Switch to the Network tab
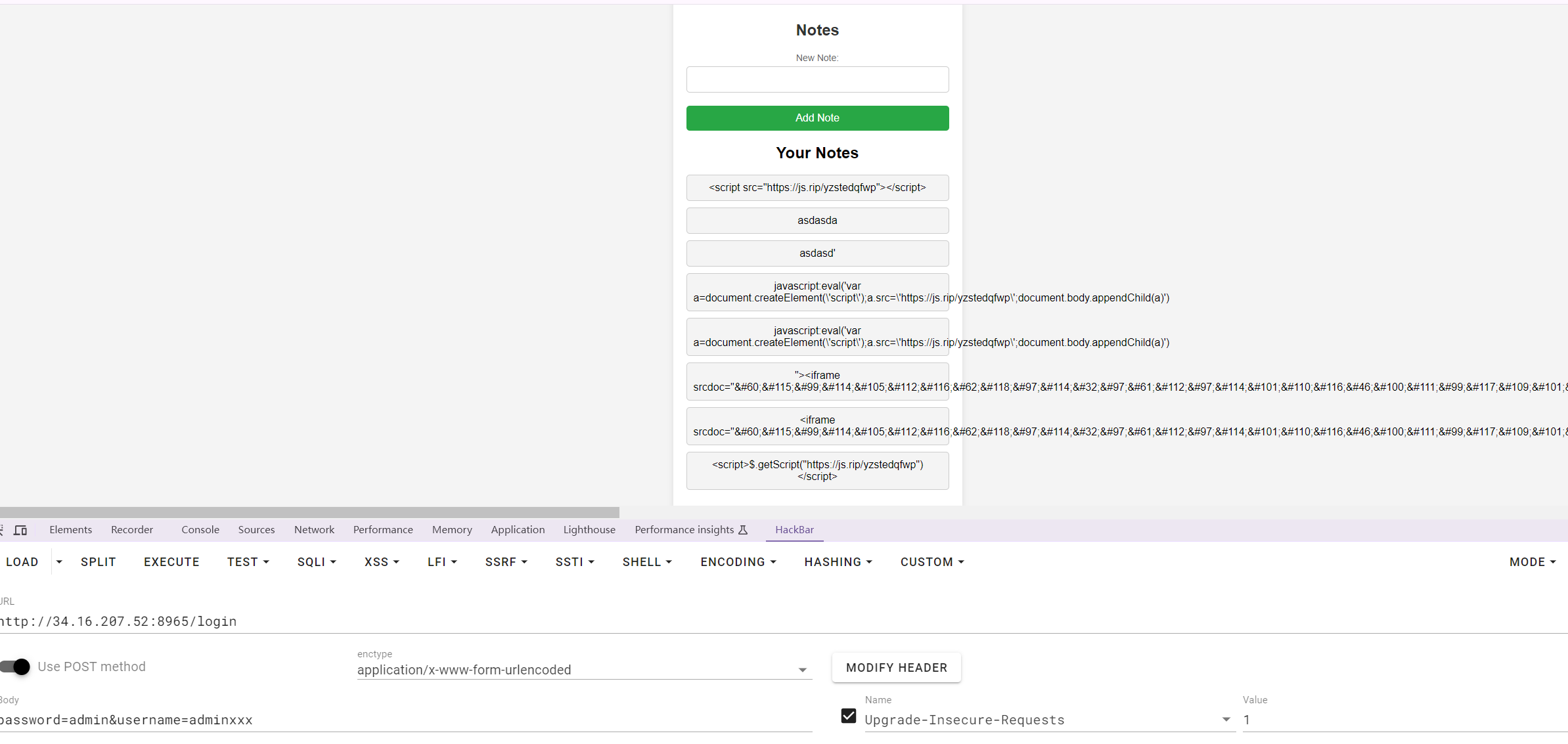The image size is (1568, 744). pyautogui.click(x=314, y=530)
